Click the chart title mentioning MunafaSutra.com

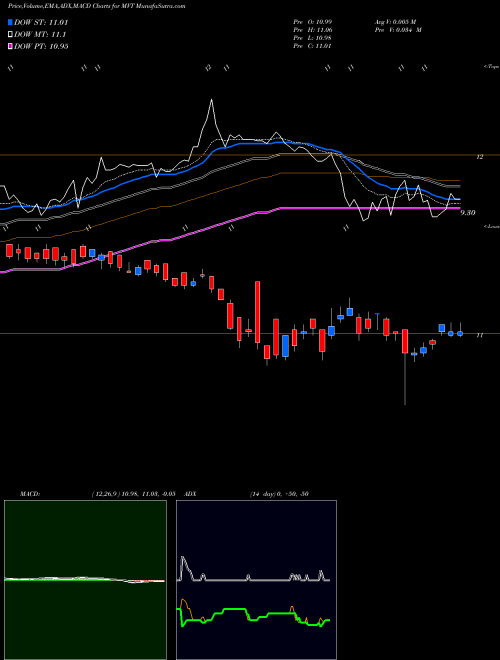click(x=97, y=6)
